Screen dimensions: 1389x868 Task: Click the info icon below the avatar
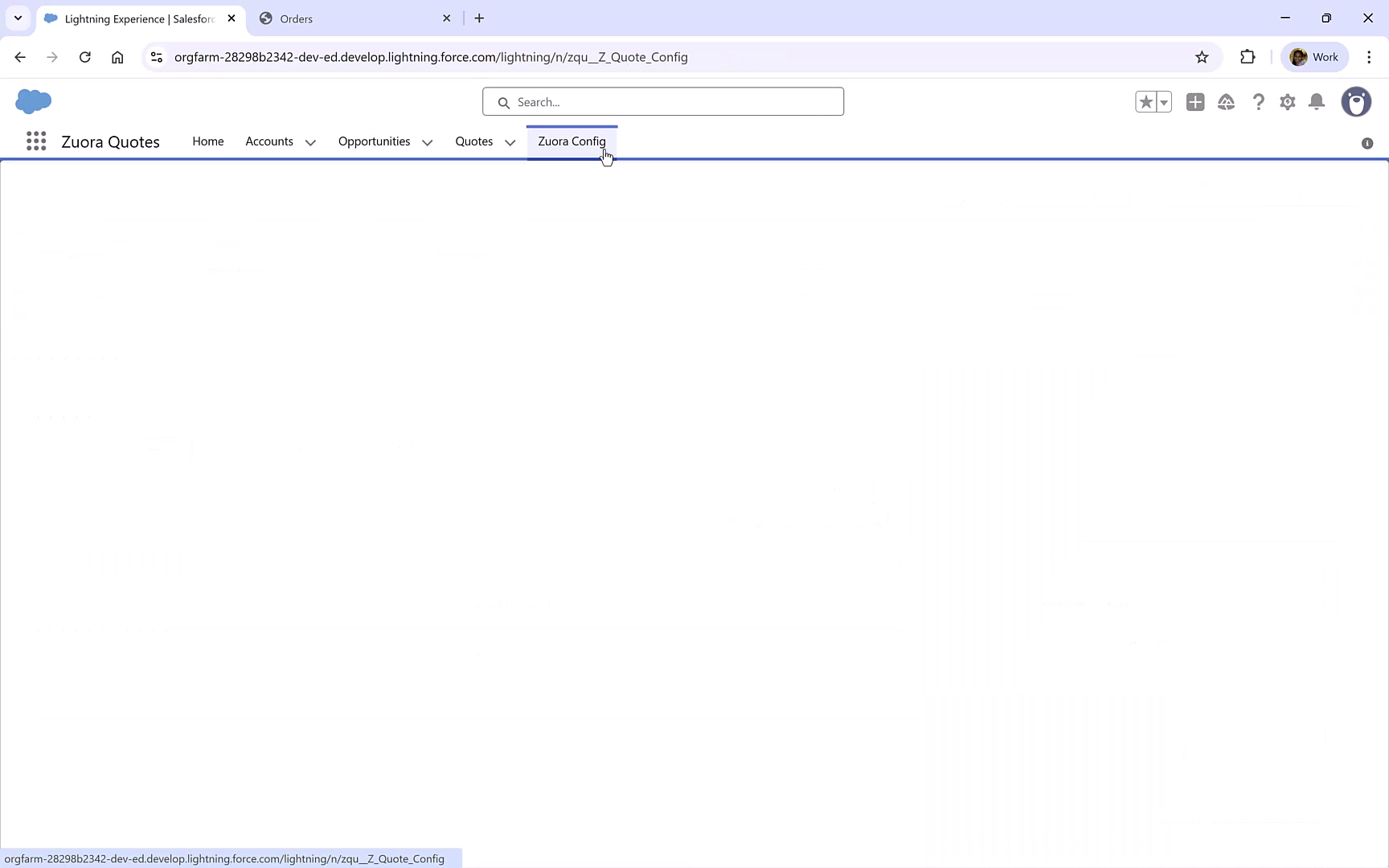[1366, 143]
